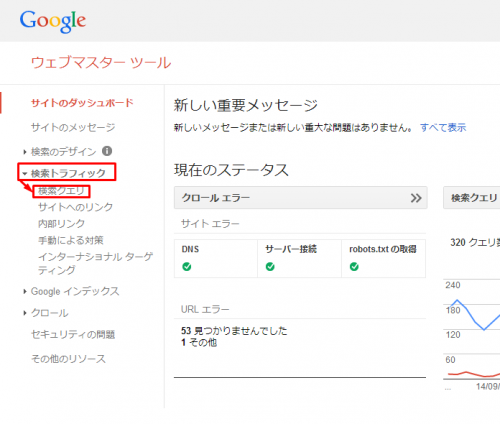
Task: Click info icon next to 検索のデザイン
Action: pyautogui.click(x=107, y=151)
